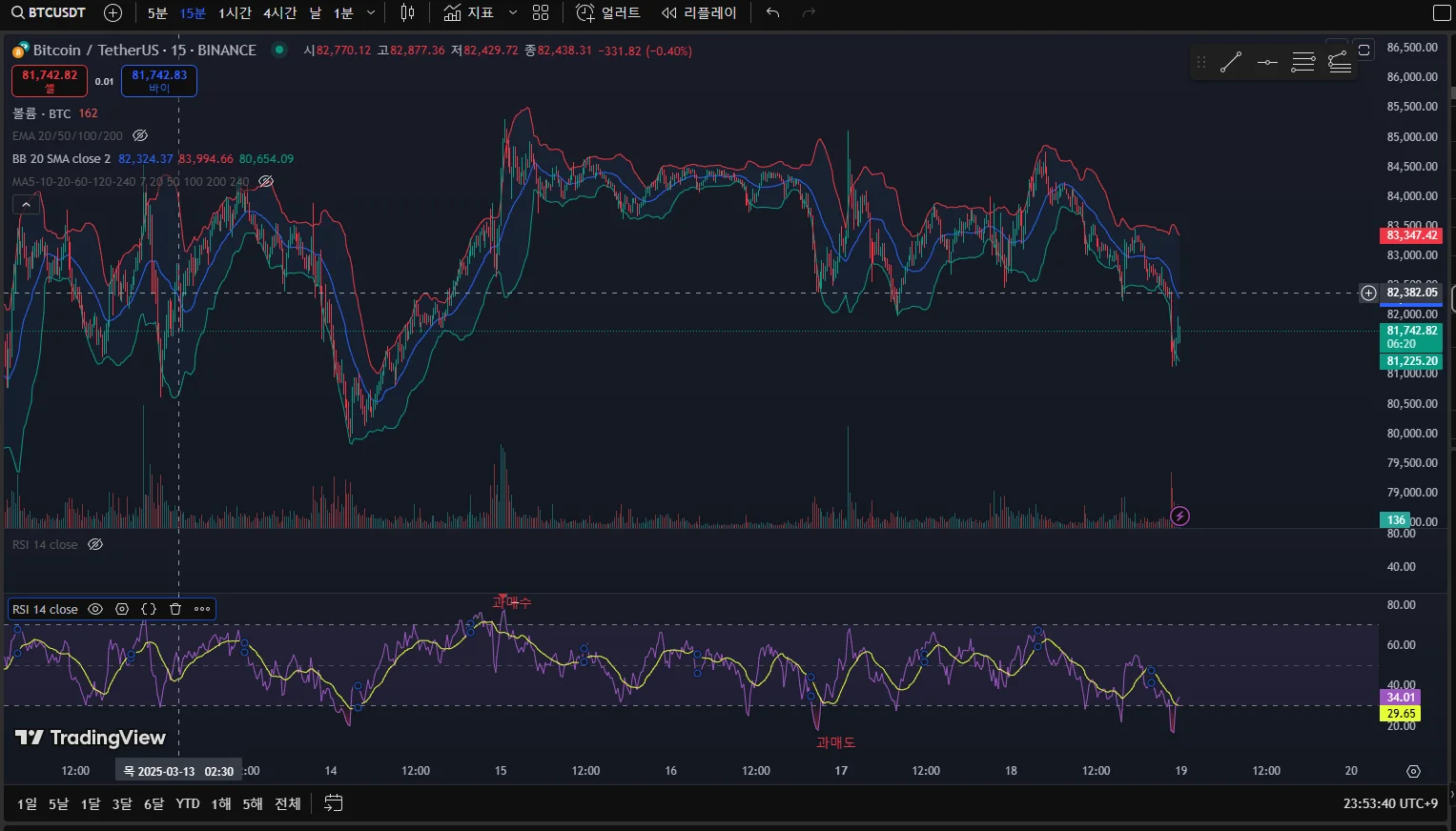Toggle visibility of active RSI indicator
The height and width of the screenshot is (831, 1456).
[x=95, y=609]
